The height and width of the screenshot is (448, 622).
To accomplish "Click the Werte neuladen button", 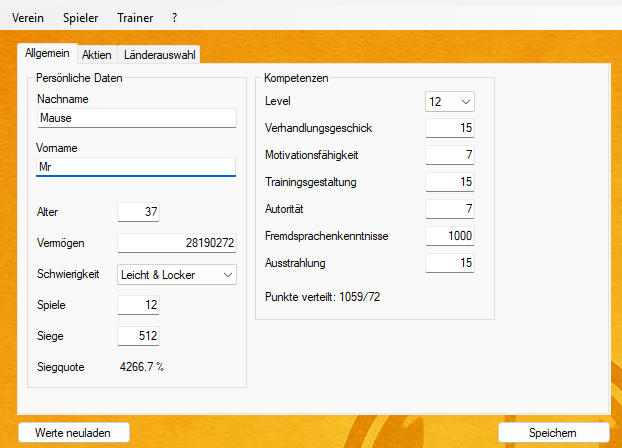I will 74,433.
